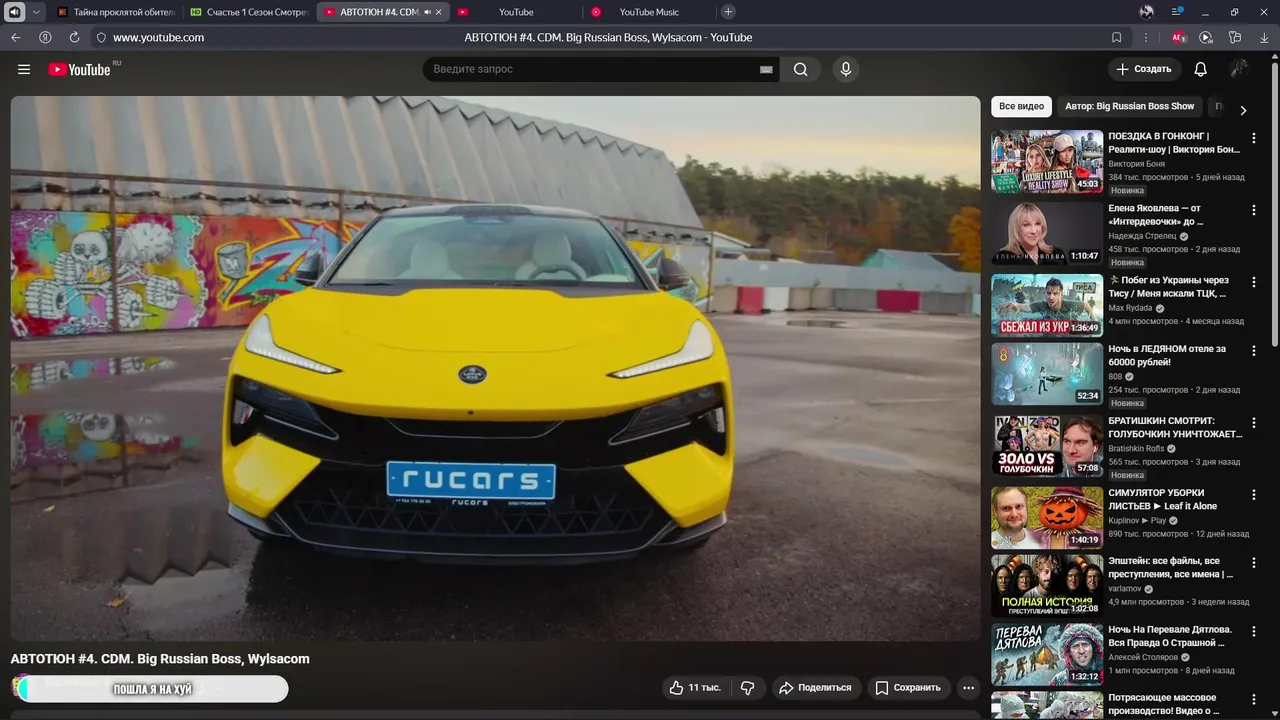This screenshot has height=720, width=1280.
Task: Open 'Ночь в ЛЕДЯНОМ отеле' video link
Action: click(x=1167, y=355)
